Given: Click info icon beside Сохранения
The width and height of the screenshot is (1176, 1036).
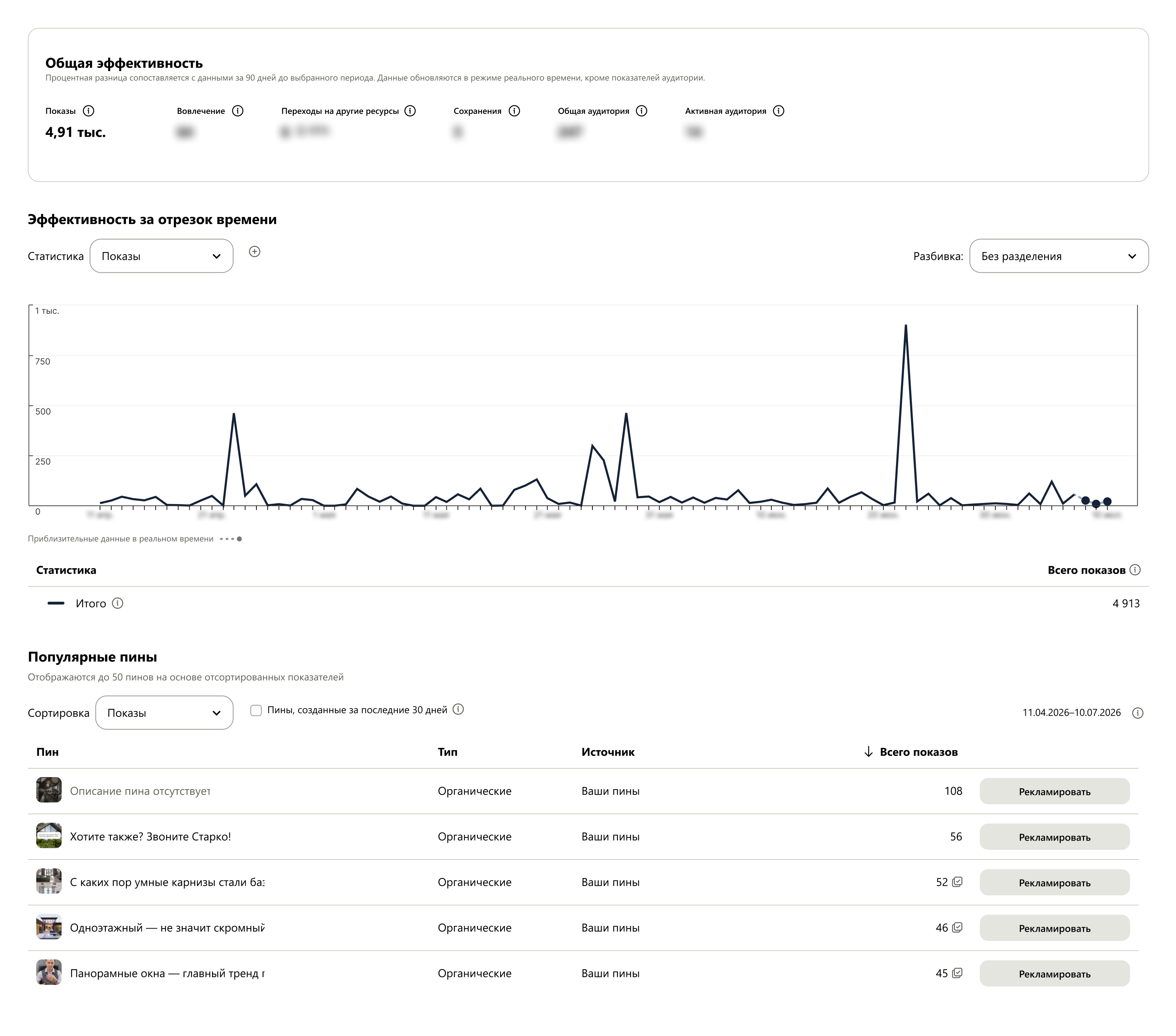Looking at the screenshot, I should (x=514, y=111).
